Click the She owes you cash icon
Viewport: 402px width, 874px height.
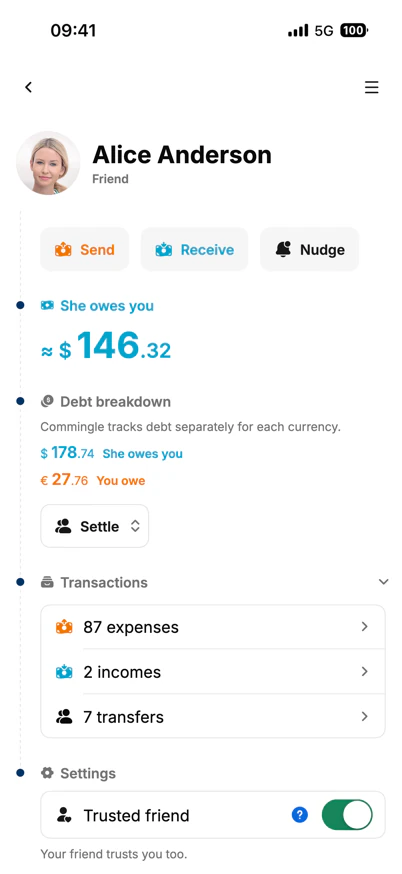coord(47,305)
